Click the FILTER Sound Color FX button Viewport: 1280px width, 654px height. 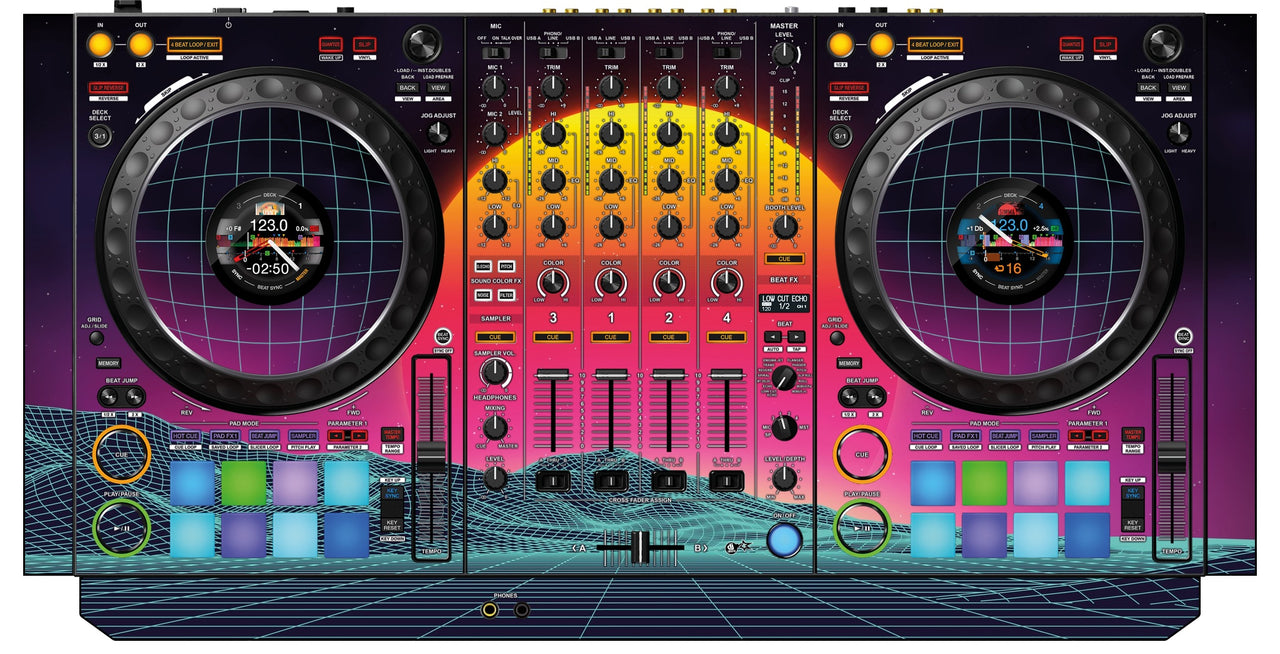point(506,295)
